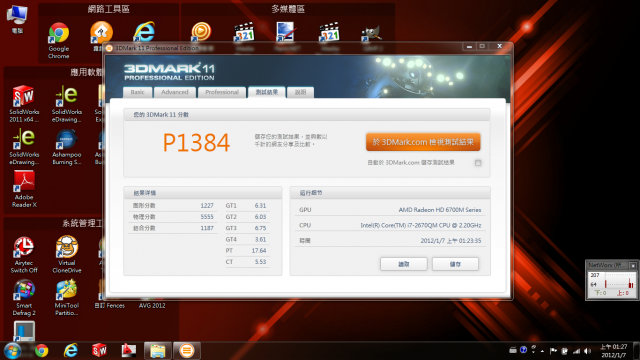Close the NetWorx widget
The height and width of the screenshot is (360, 640).
[633, 265]
